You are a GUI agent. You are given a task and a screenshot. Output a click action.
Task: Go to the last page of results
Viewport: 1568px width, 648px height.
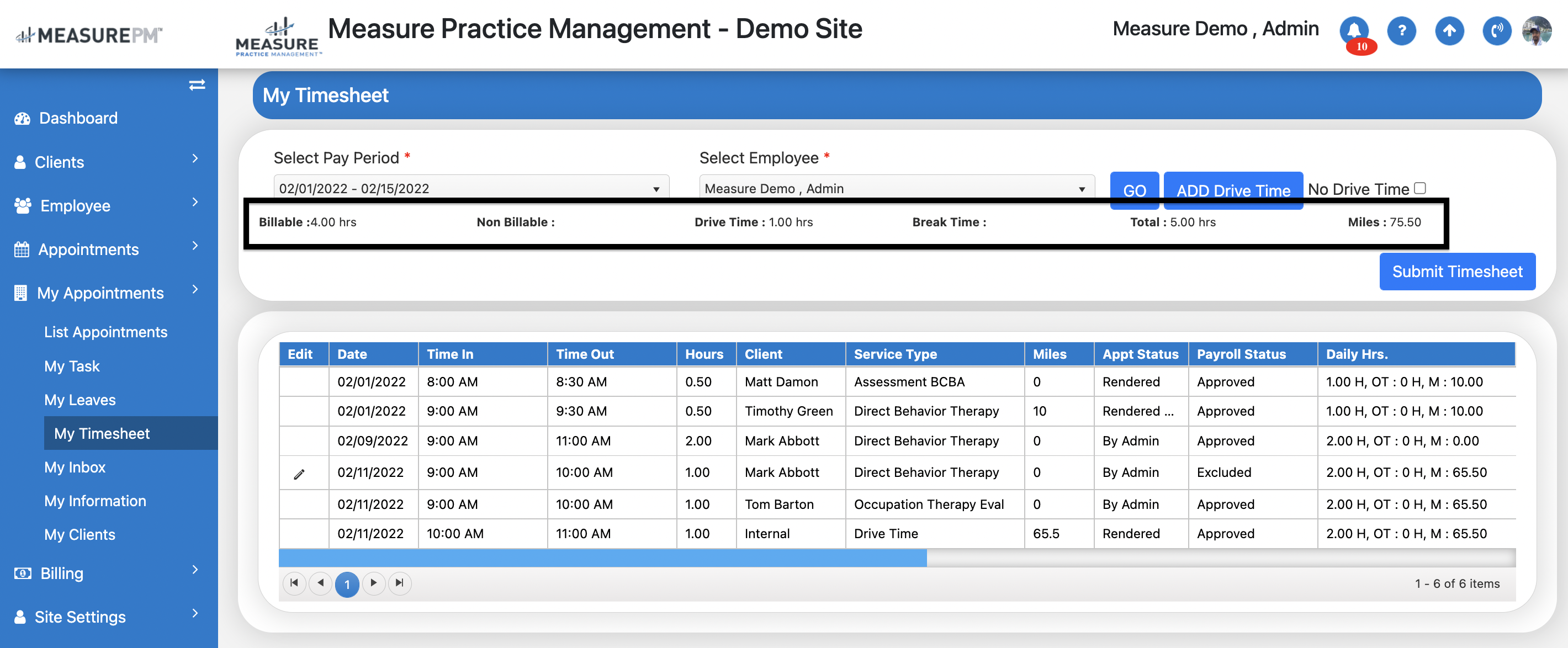tap(399, 583)
